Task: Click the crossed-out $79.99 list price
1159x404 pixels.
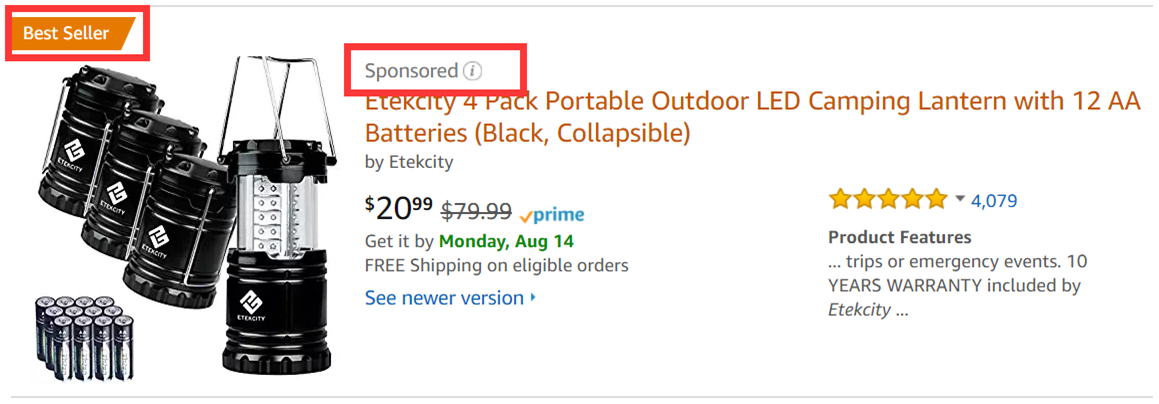Action: tap(477, 213)
